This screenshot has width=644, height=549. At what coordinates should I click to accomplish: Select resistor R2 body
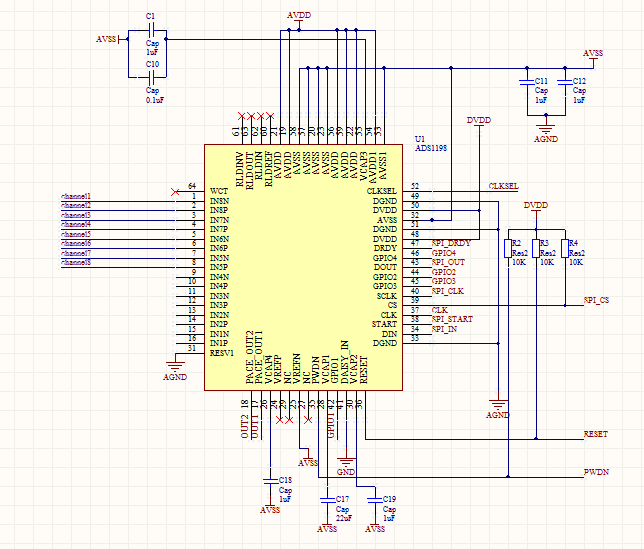coord(508,248)
